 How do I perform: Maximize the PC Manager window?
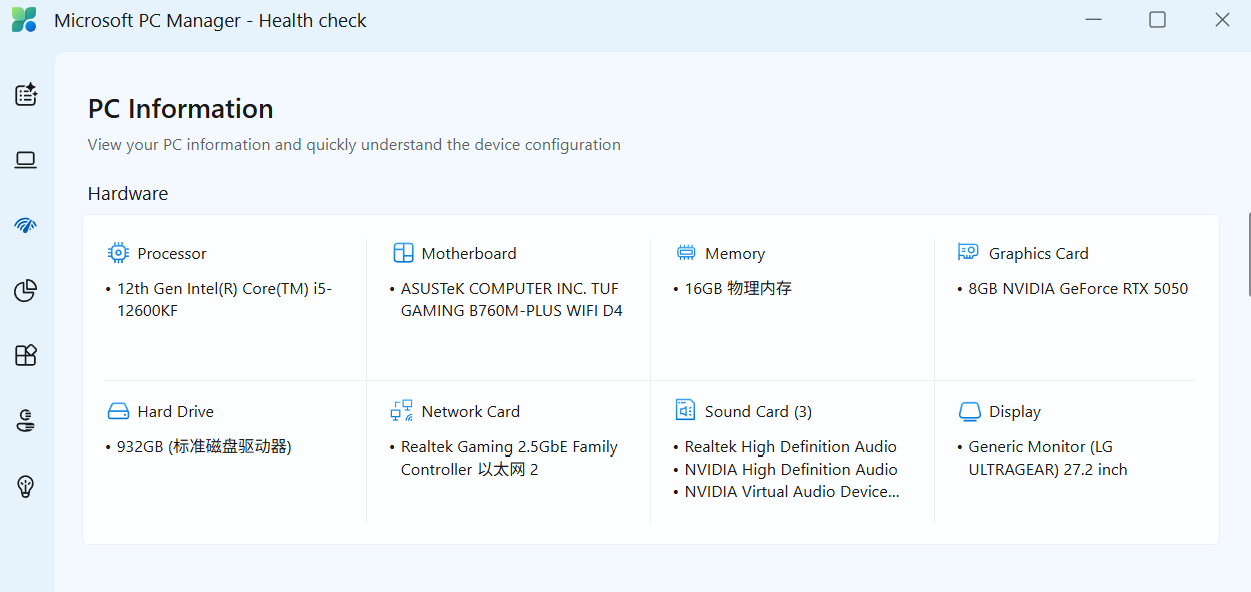1157,20
